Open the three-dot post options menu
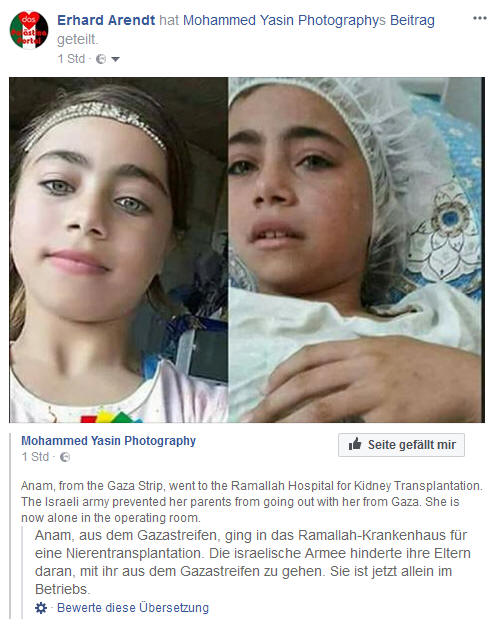Viewport: 493px width, 628px height. (x=479, y=18)
